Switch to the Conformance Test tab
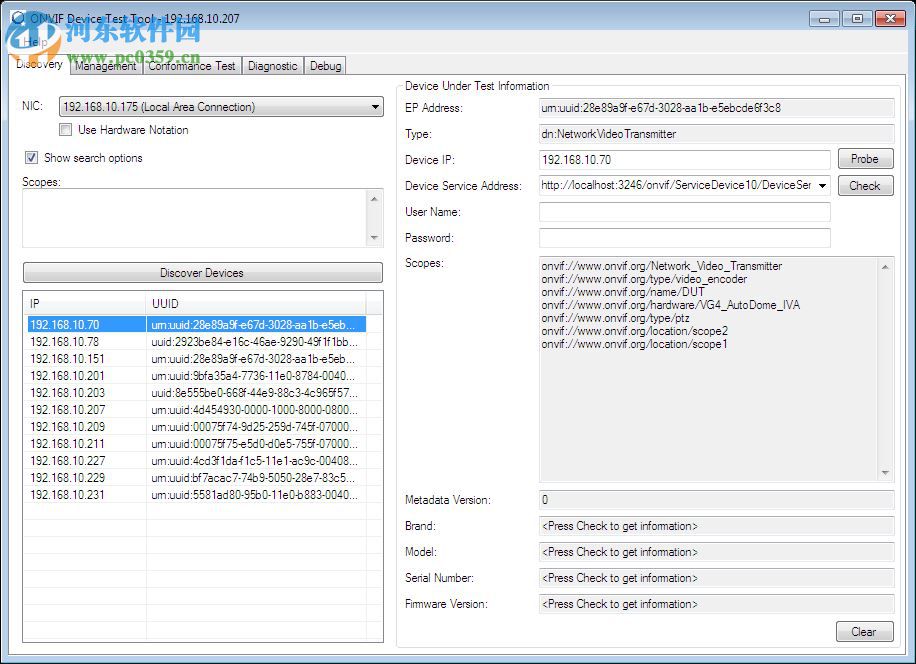The image size is (916, 664). click(x=192, y=66)
